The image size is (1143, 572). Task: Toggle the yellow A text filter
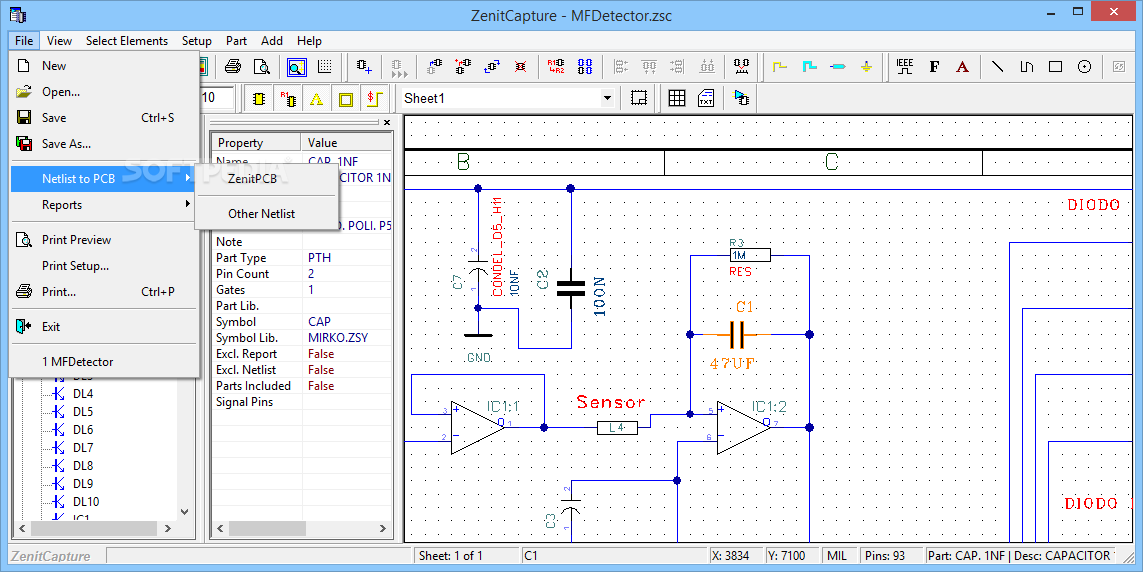coord(316,98)
